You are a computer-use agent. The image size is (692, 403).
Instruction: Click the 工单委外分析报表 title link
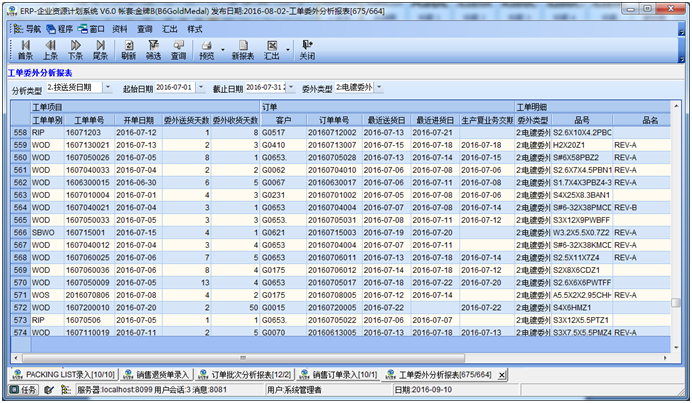click(40, 73)
